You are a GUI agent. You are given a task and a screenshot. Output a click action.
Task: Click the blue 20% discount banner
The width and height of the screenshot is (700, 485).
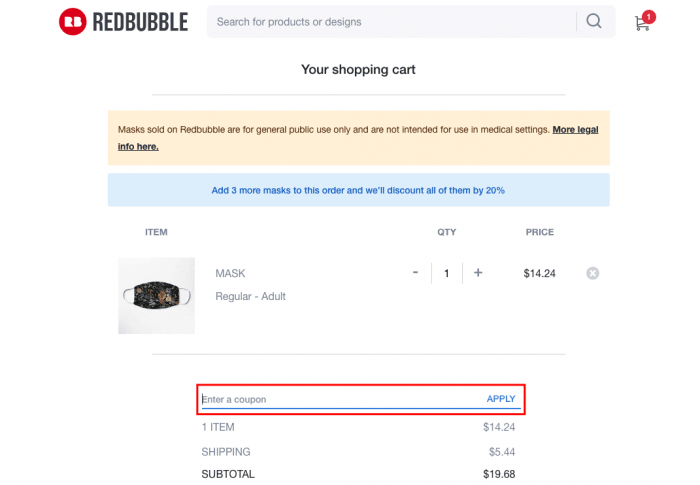(x=358, y=190)
